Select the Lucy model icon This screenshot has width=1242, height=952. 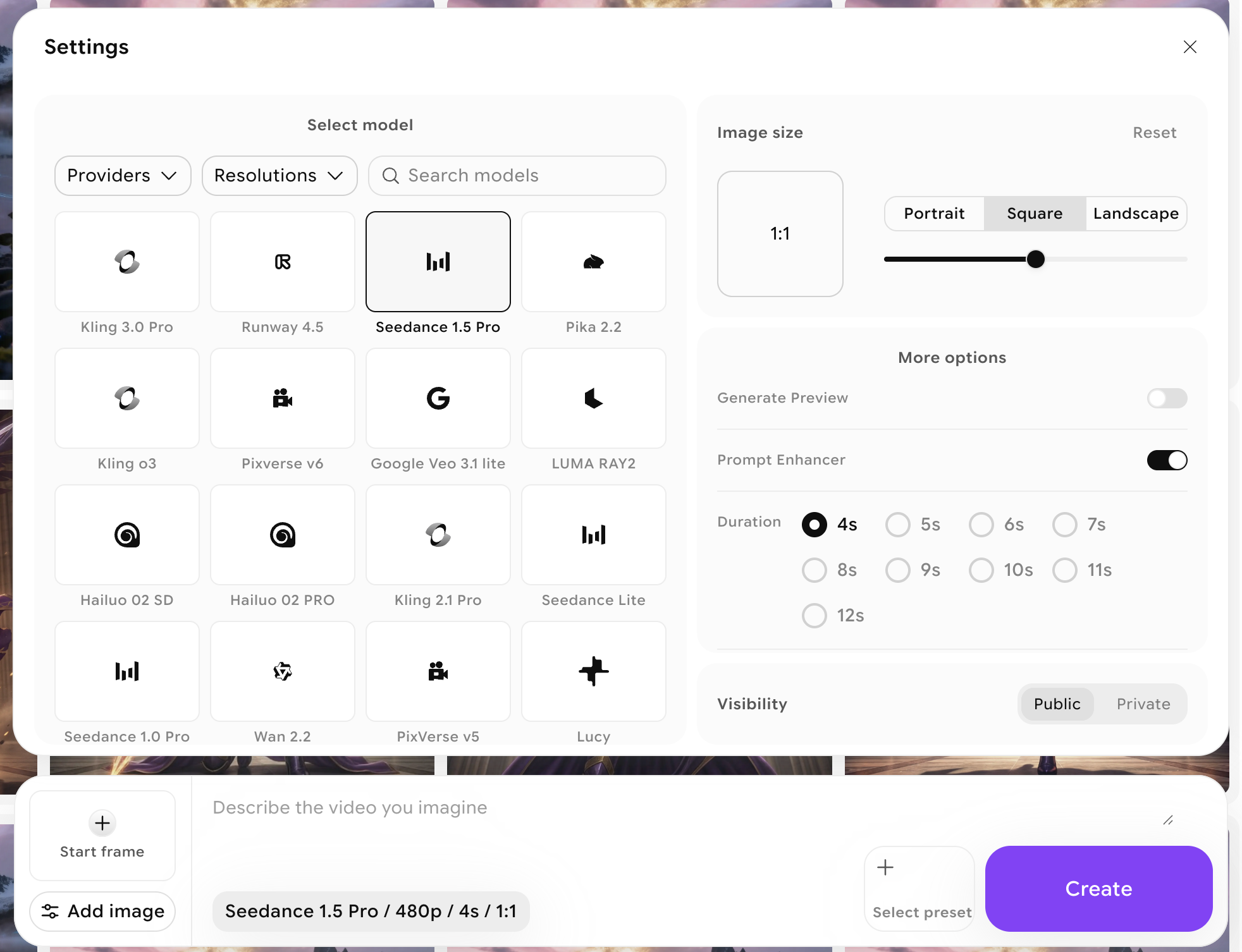click(593, 671)
